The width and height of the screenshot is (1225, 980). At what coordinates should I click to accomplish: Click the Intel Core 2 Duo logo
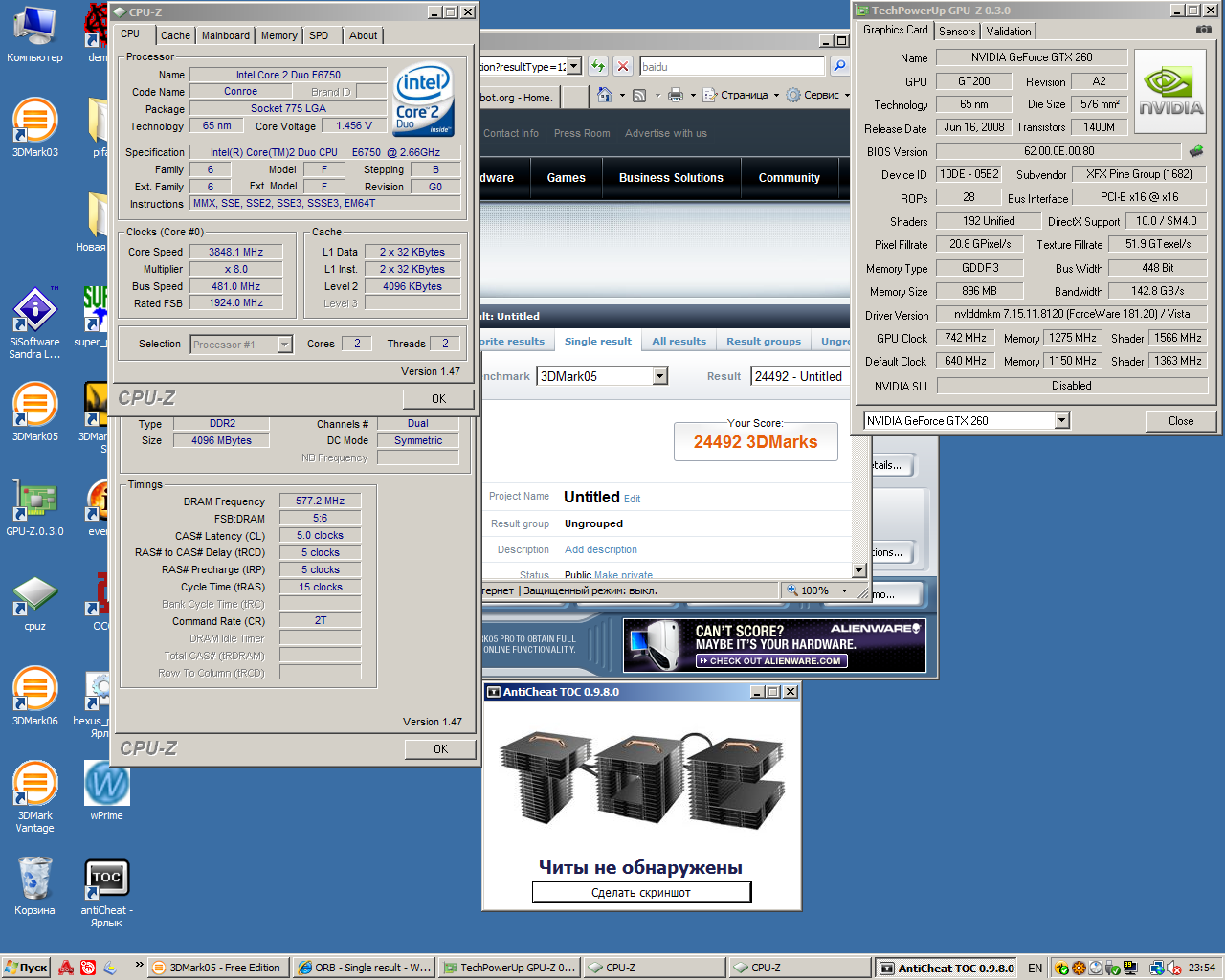pos(423,100)
